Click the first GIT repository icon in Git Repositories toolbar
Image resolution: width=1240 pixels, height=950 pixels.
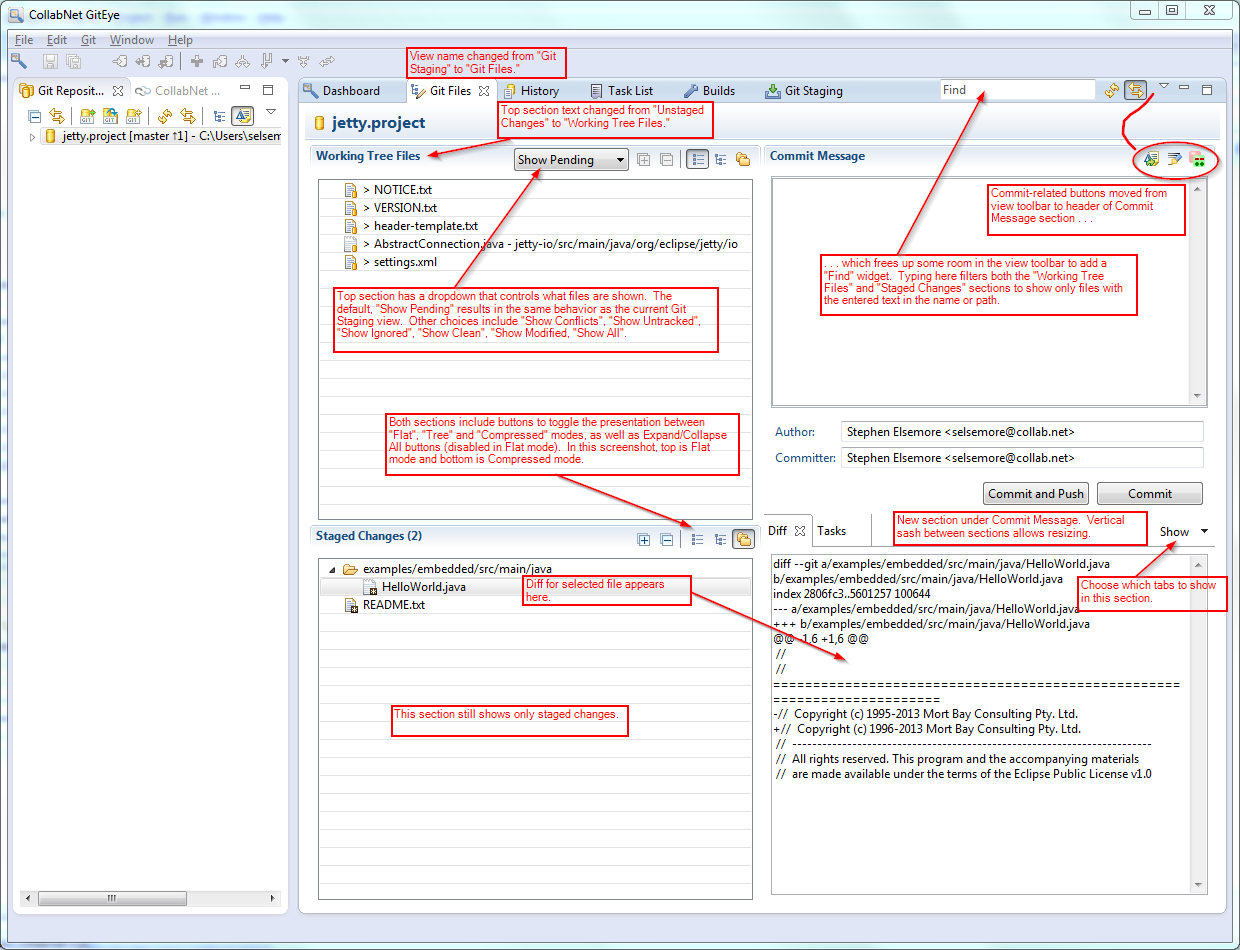point(87,116)
